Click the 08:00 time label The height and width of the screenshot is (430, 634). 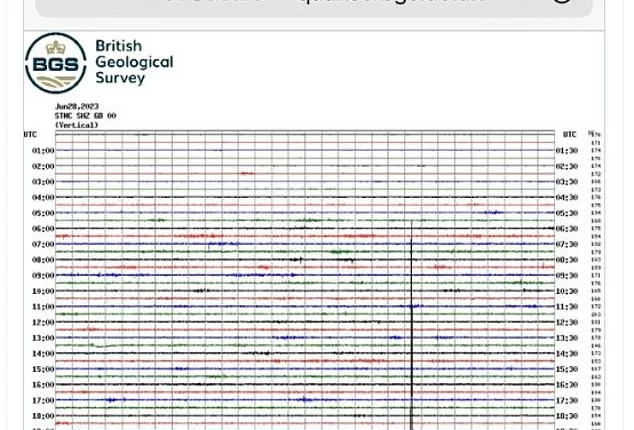pyautogui.click(x=43, y=260)
